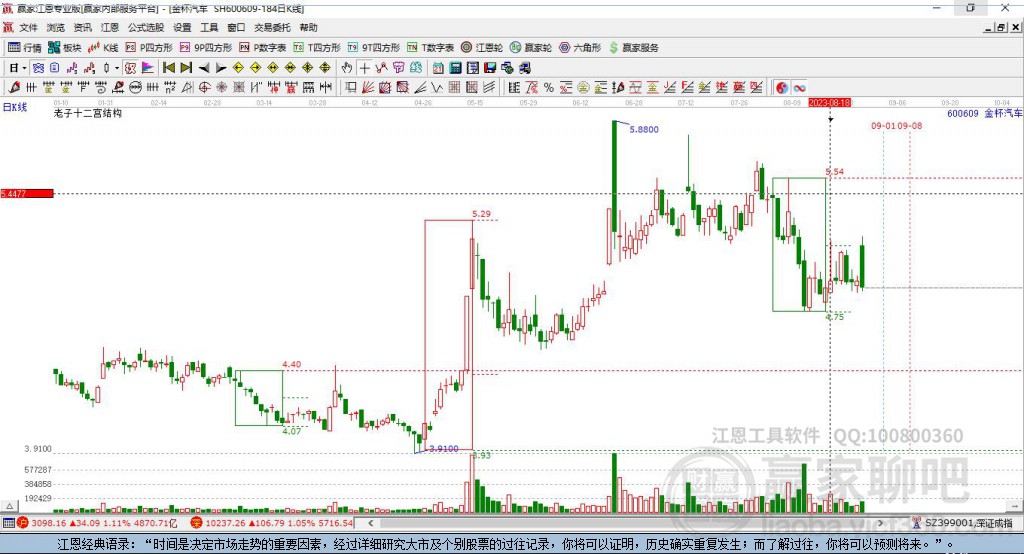1024x554 pixels.
Task: Select the red fan lines tool
Action: (x=368, y=88)
